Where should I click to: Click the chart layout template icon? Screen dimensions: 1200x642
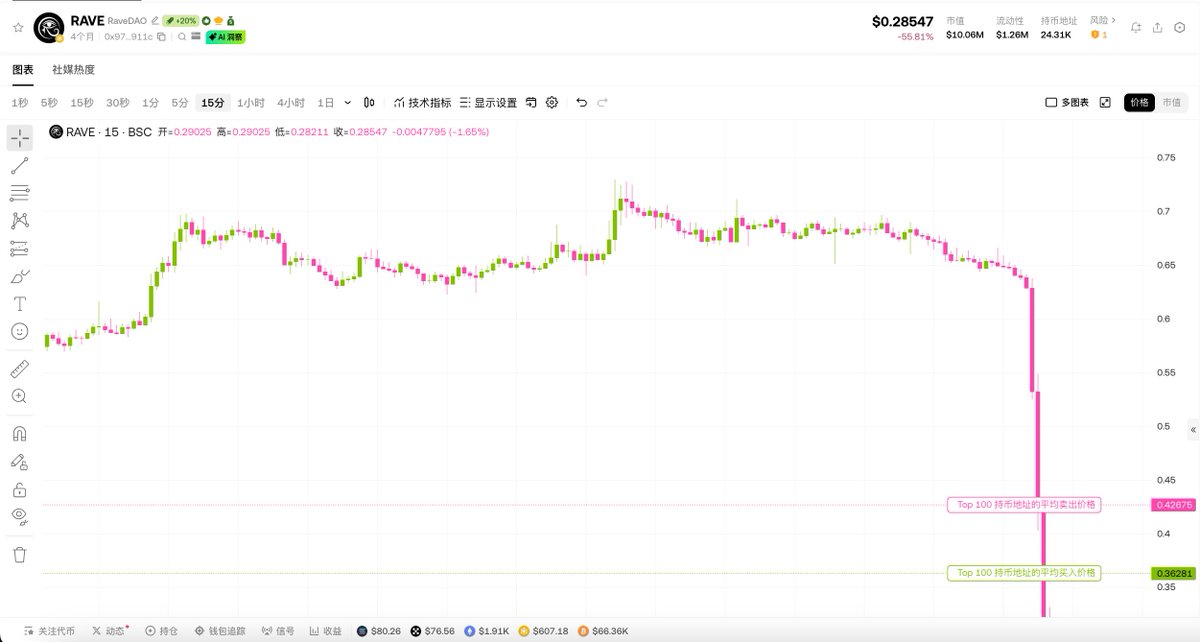[532, 102]
